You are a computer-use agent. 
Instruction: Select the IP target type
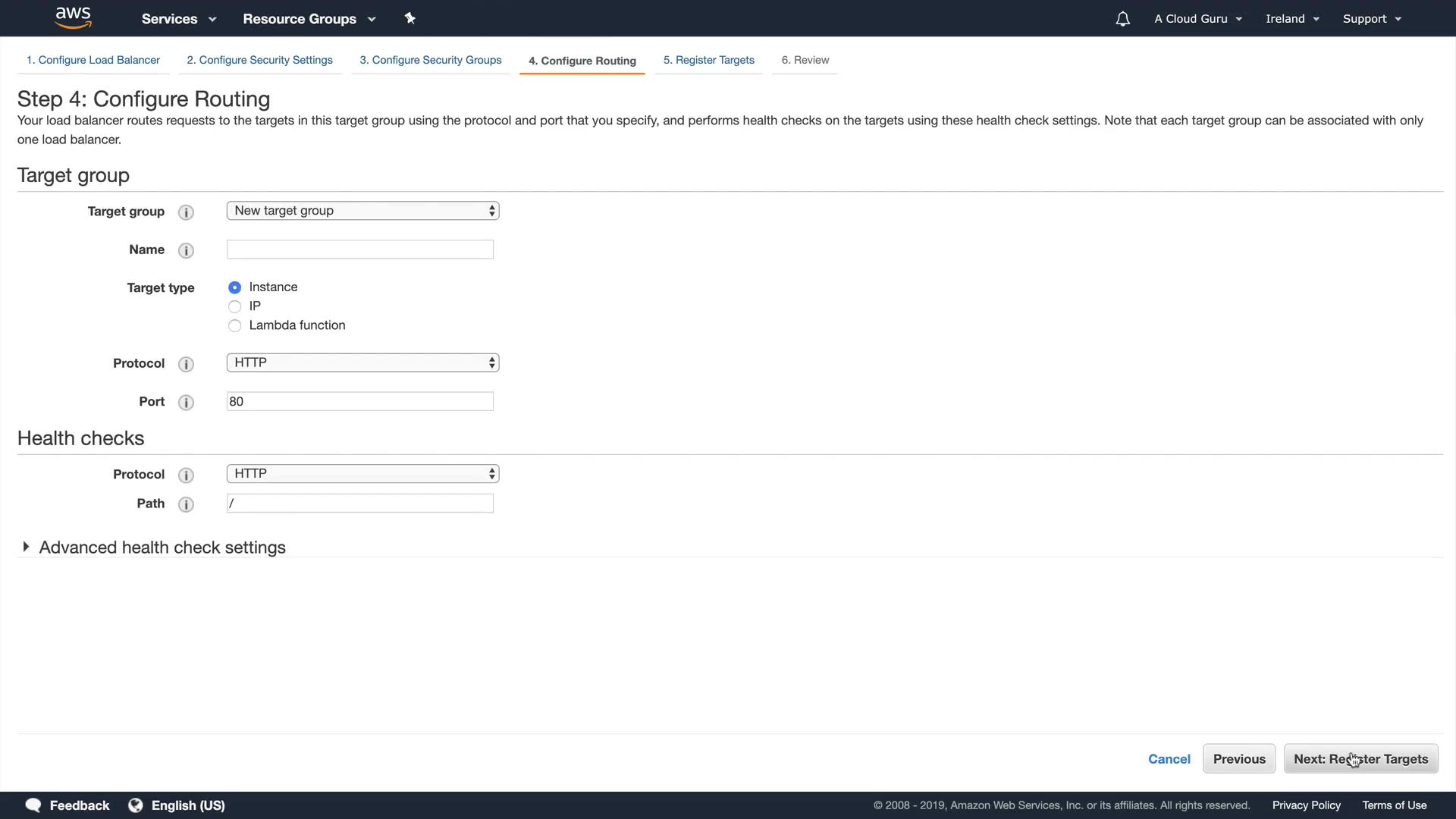(234, 306)
